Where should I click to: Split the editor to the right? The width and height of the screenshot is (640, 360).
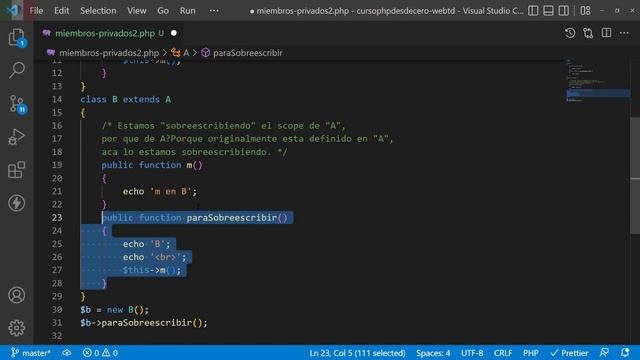tap(607, 33)
